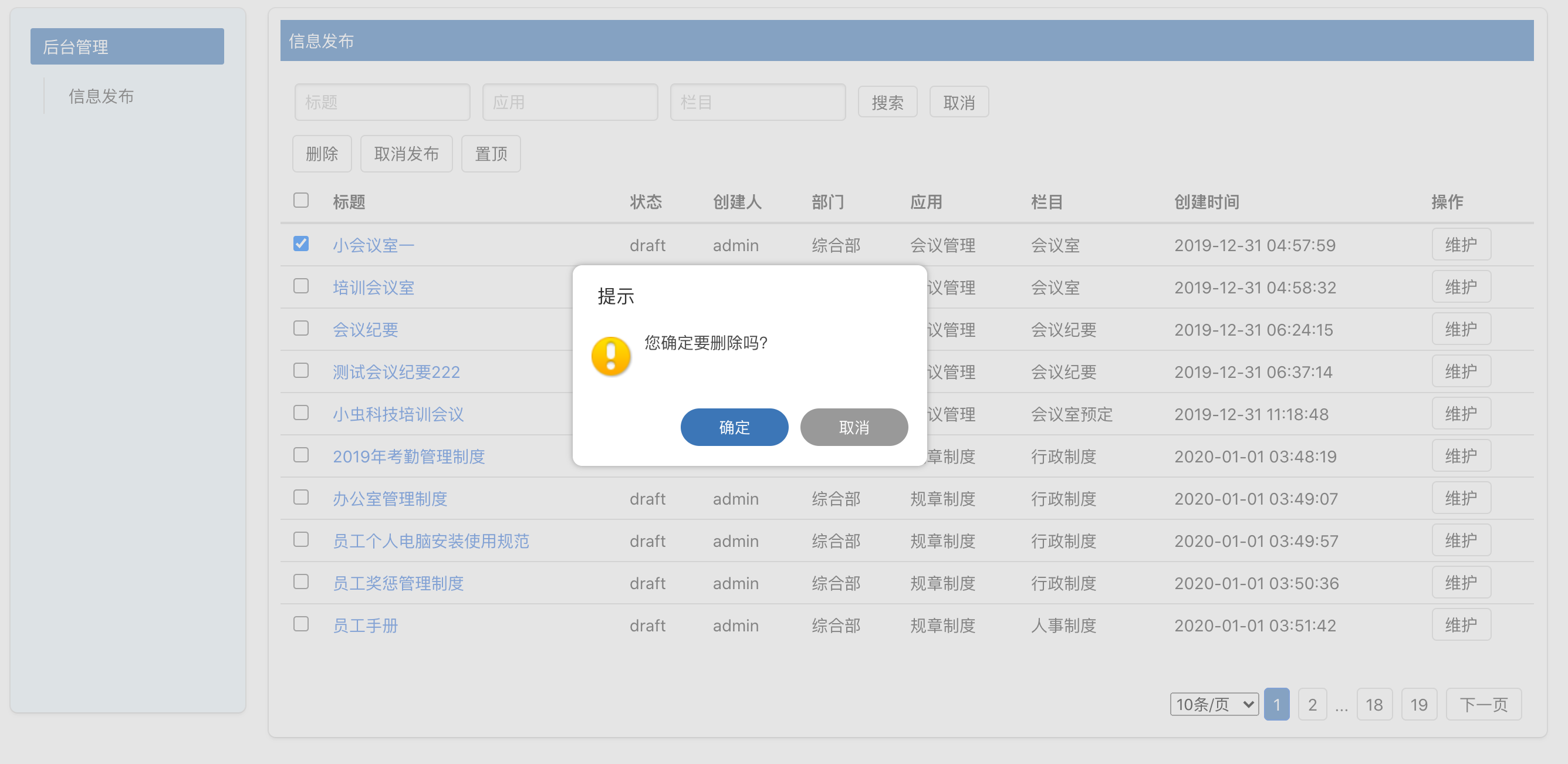Open the 员工奖惩管理制度 title link
This screenshot has width=1568, height=764.
pyautogui.click(x=398, y=584)
